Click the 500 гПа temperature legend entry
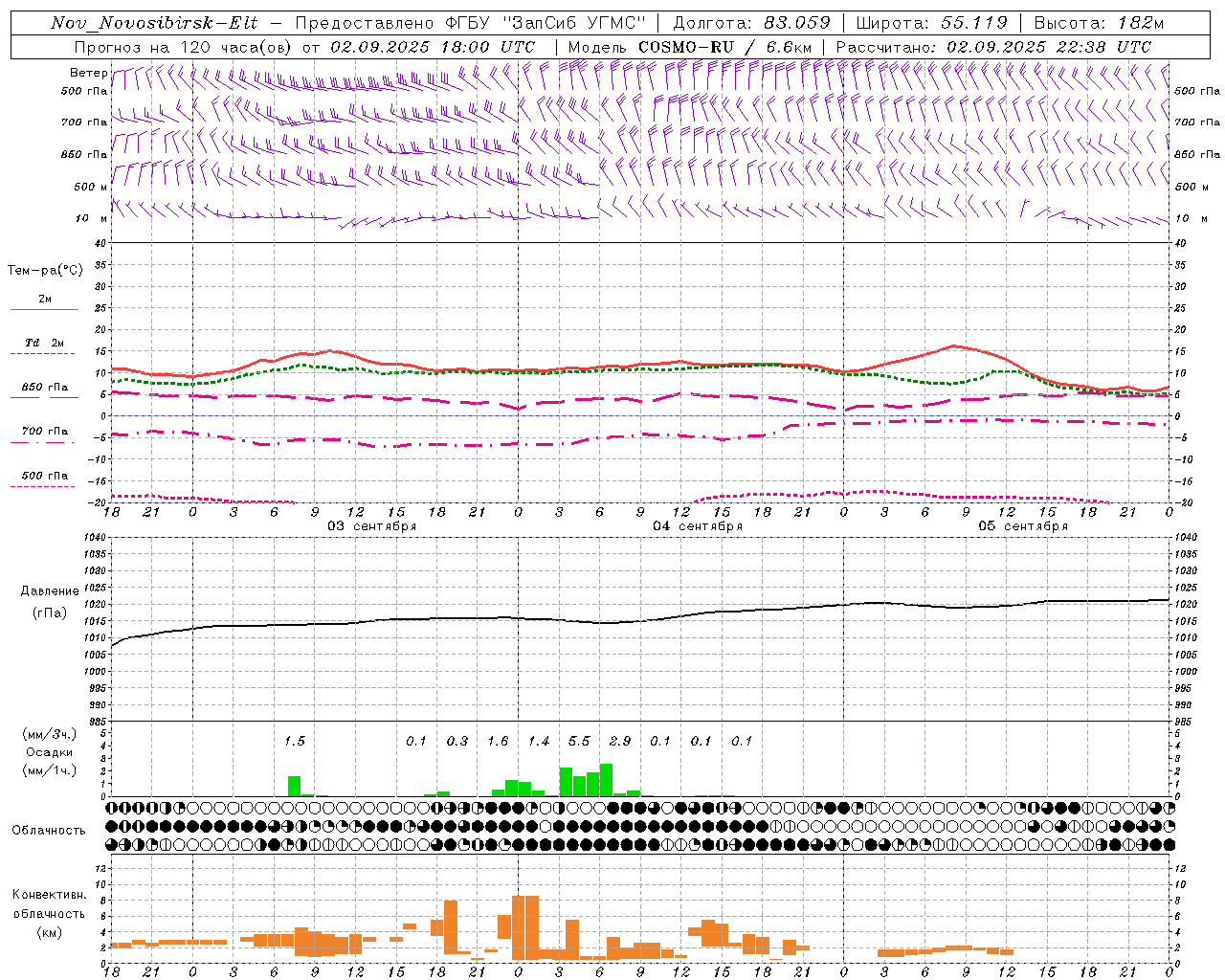The image size is (1225, 980). coord(45,476)
